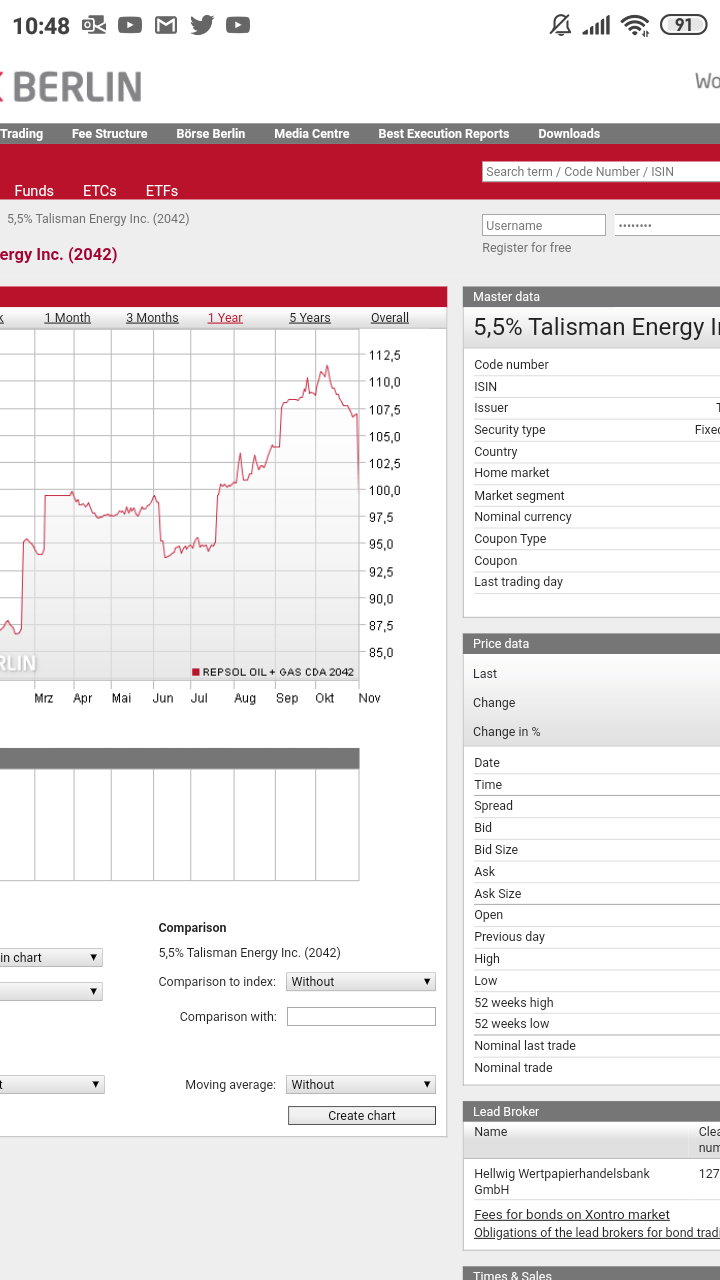The image size is (720, 1280).
Task: Select the 5 Years chart range
Action: pos(310,318)
